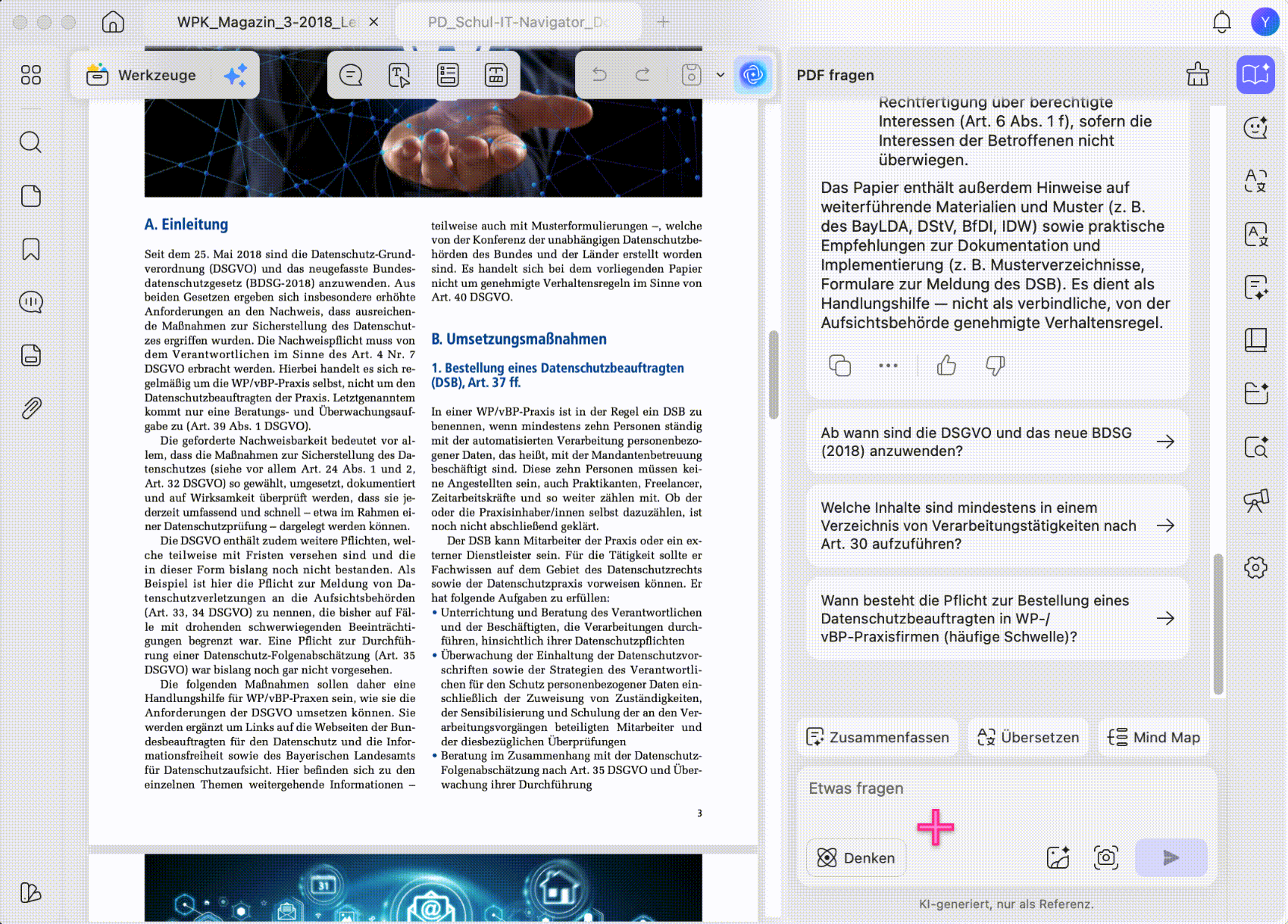Screen dimensions: 1288x924
Task: Click the KI-generiert, nur als Referenz note
Action: [x=1006, y=904]
